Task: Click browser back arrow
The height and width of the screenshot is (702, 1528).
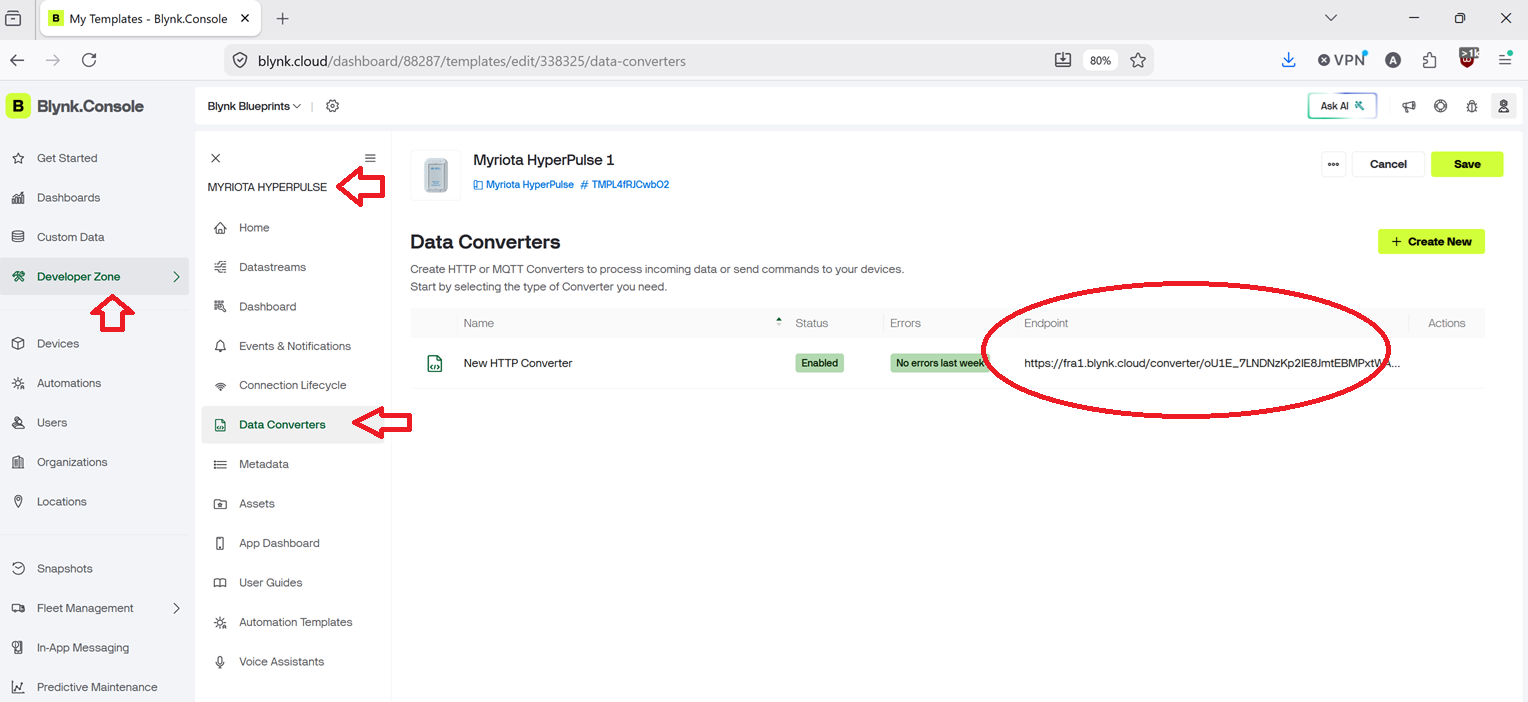Action: (17, 60)
